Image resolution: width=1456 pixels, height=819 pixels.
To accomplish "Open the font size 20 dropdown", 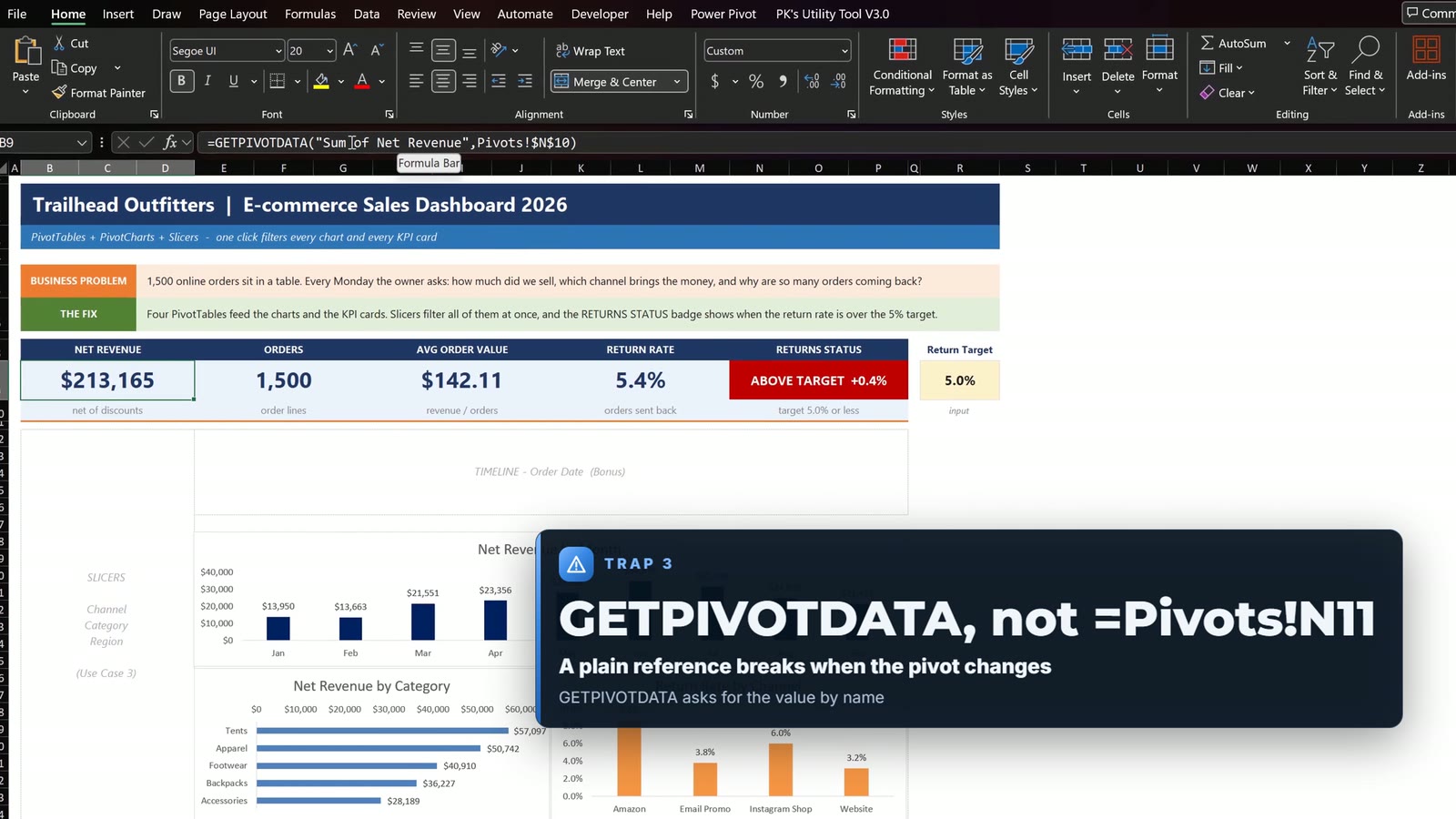I will 329,51.
